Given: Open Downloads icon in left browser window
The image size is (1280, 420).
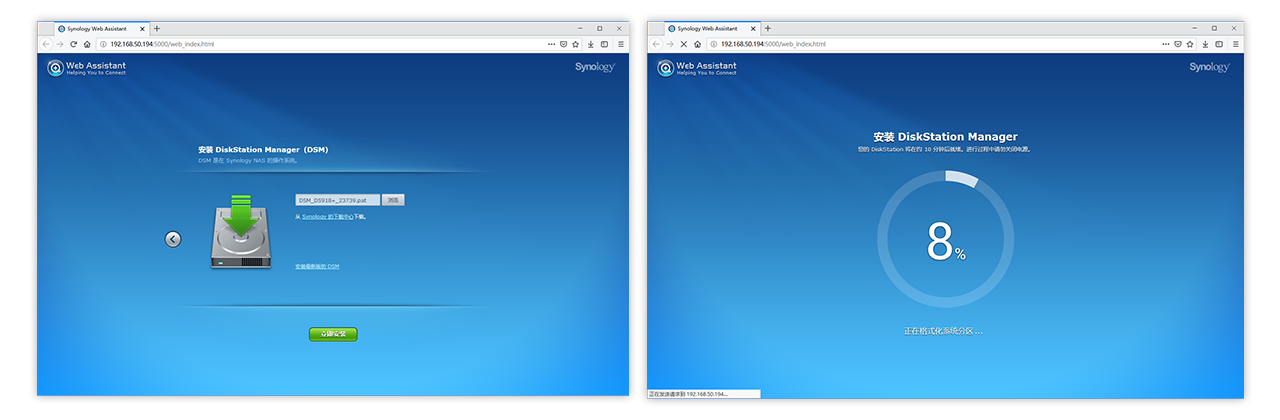Looking at the screenshot, I should [x=591, y=44].
